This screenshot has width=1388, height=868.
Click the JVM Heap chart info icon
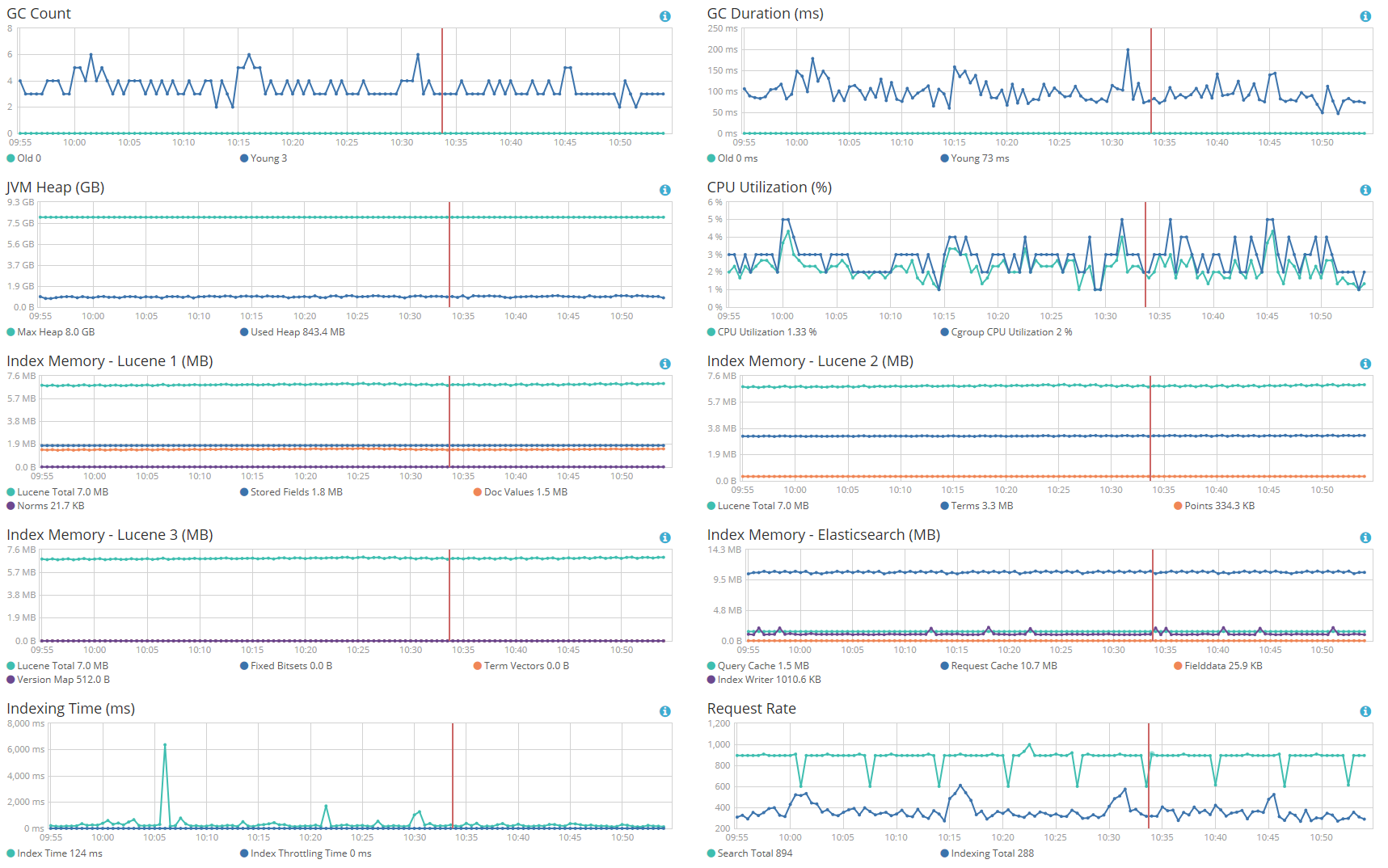pyautogui.click(x=664, y=190)
